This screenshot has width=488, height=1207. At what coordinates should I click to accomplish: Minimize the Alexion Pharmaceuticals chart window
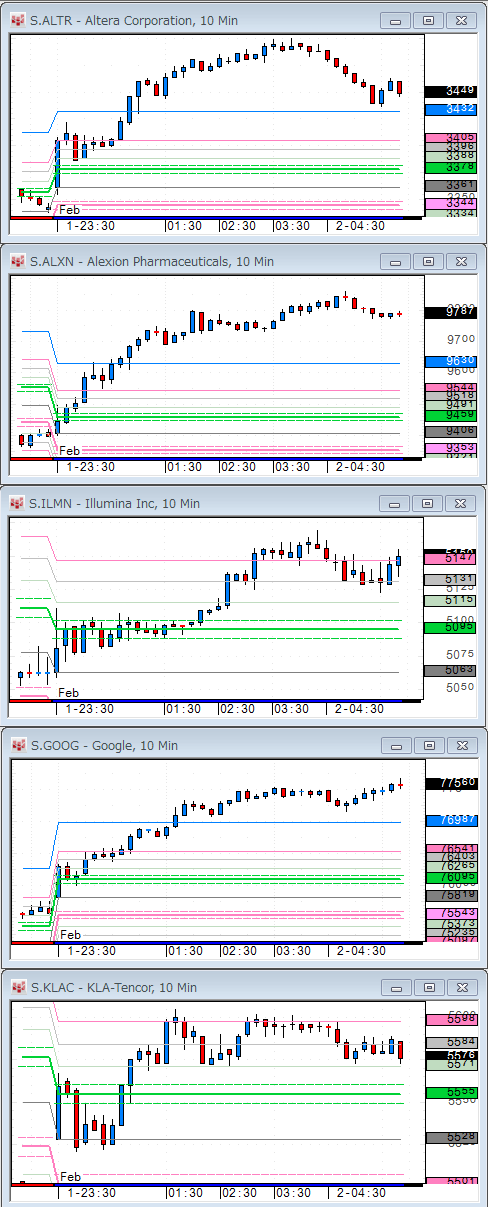397,262
